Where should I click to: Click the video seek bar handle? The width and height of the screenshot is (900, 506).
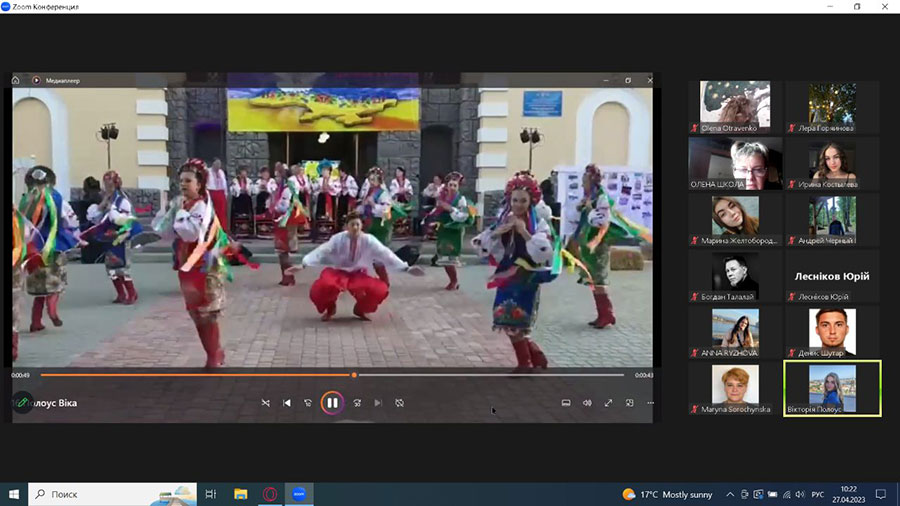tap(354, 375)
